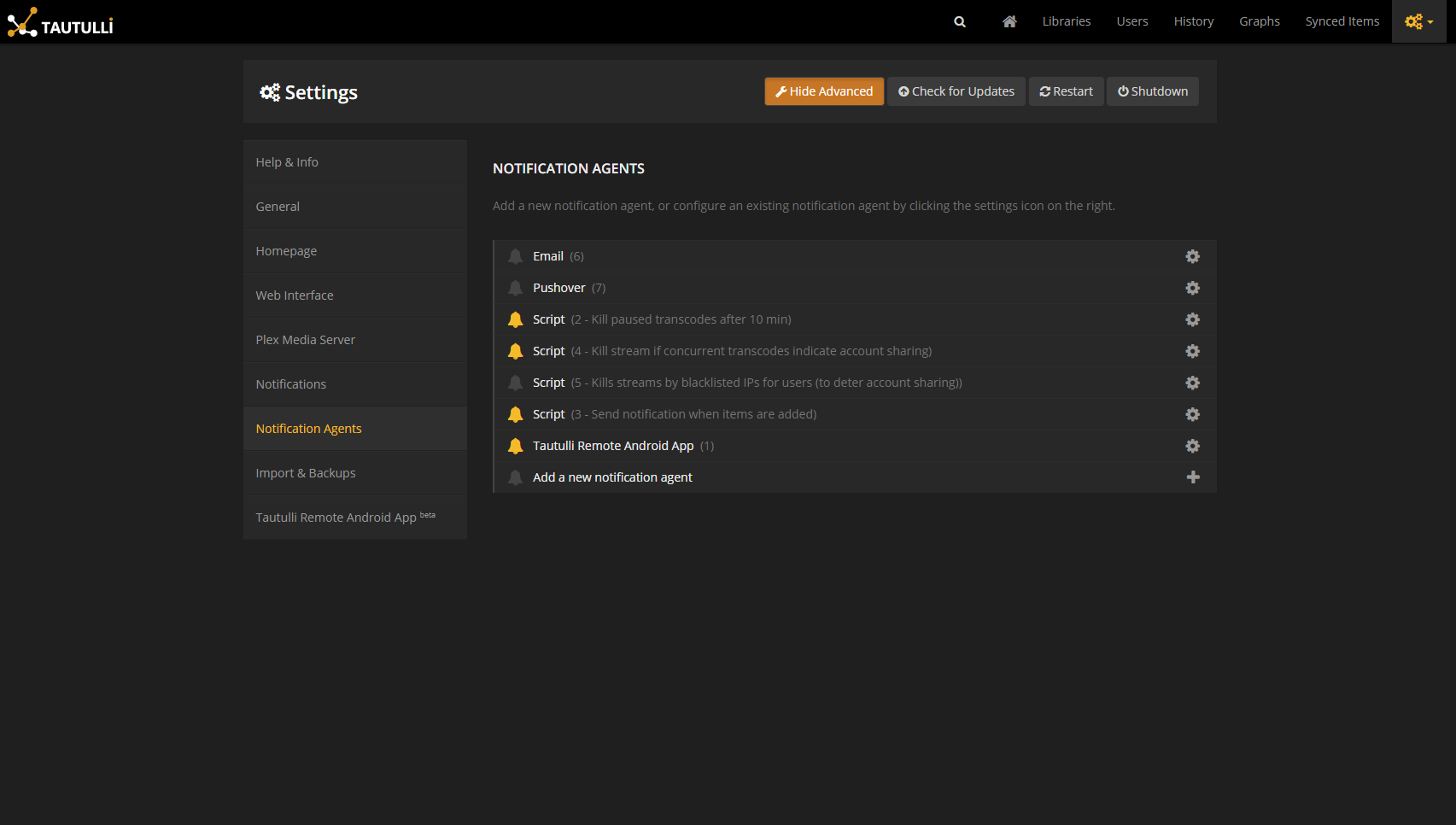1456x825 pixels.
Task: Click bell icon for Email agent
Action: [x=515, y=256]
